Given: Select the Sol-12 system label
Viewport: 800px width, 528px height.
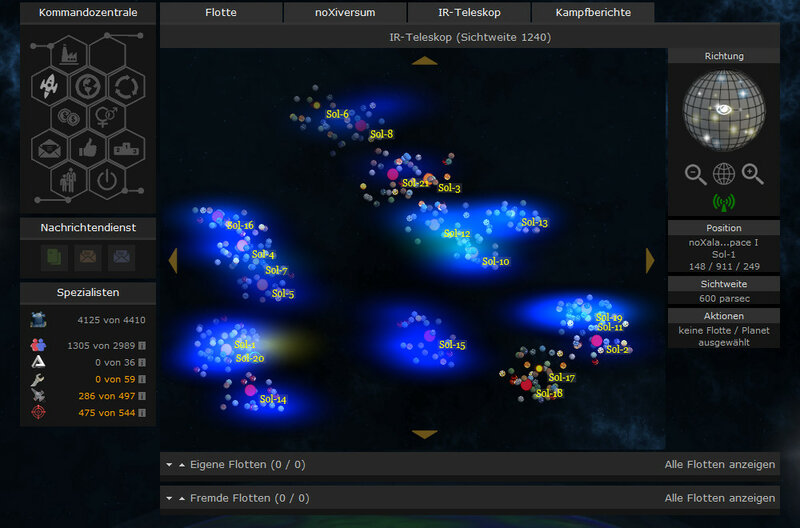Looking at the screenshot, I should [457, 234].
